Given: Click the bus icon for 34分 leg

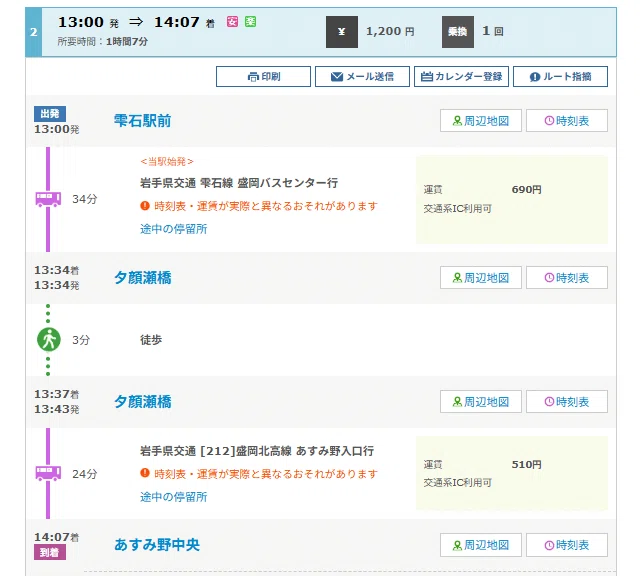Looking at the screenshot, I should tap(48, 199).
